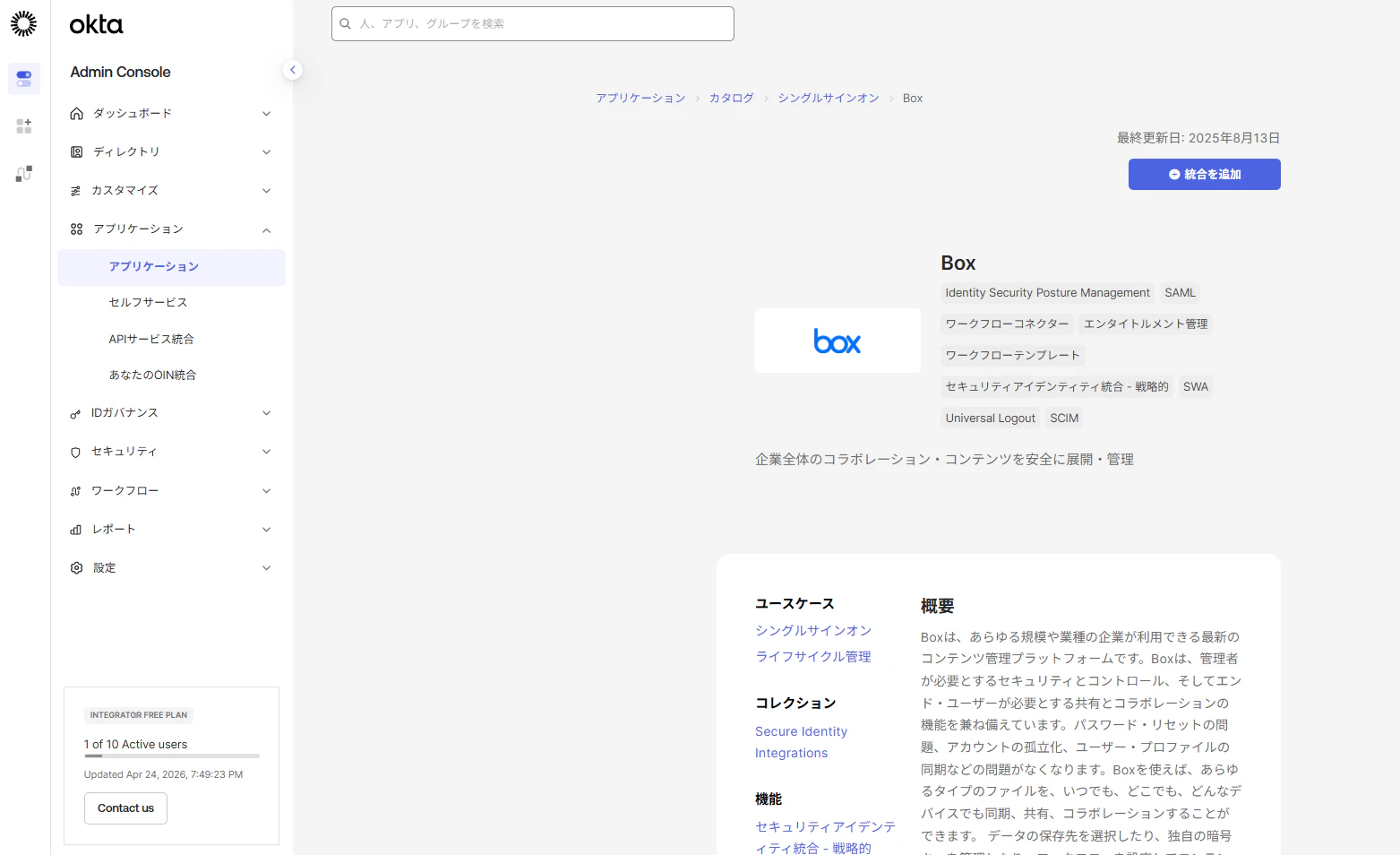This screenshot has width=1400, height=855.
Task: Go to カタログ breadcrumb link
Action: click(x=732, y=99)
